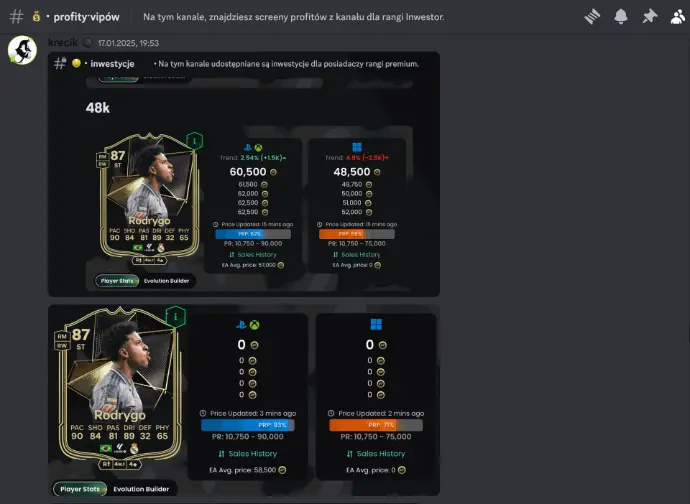This screenshot has width=690, height=504.
Task: Click the green info hexagon on lower Rodrygo card
Action: click(176, 316)
